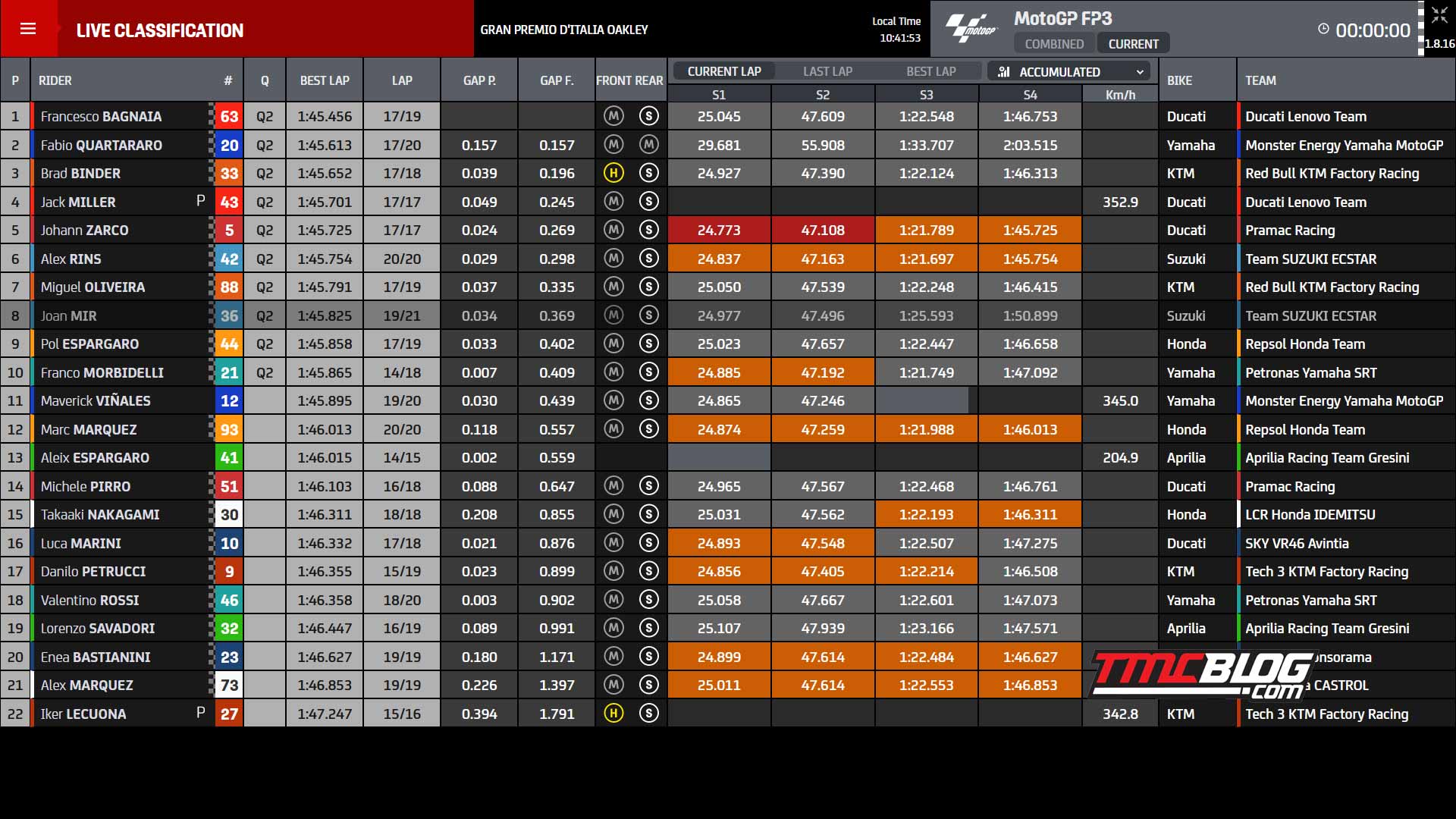This screenshot has height=819, width=1456.
Task: Click the MotoGP logo
Action: point(971,29)
